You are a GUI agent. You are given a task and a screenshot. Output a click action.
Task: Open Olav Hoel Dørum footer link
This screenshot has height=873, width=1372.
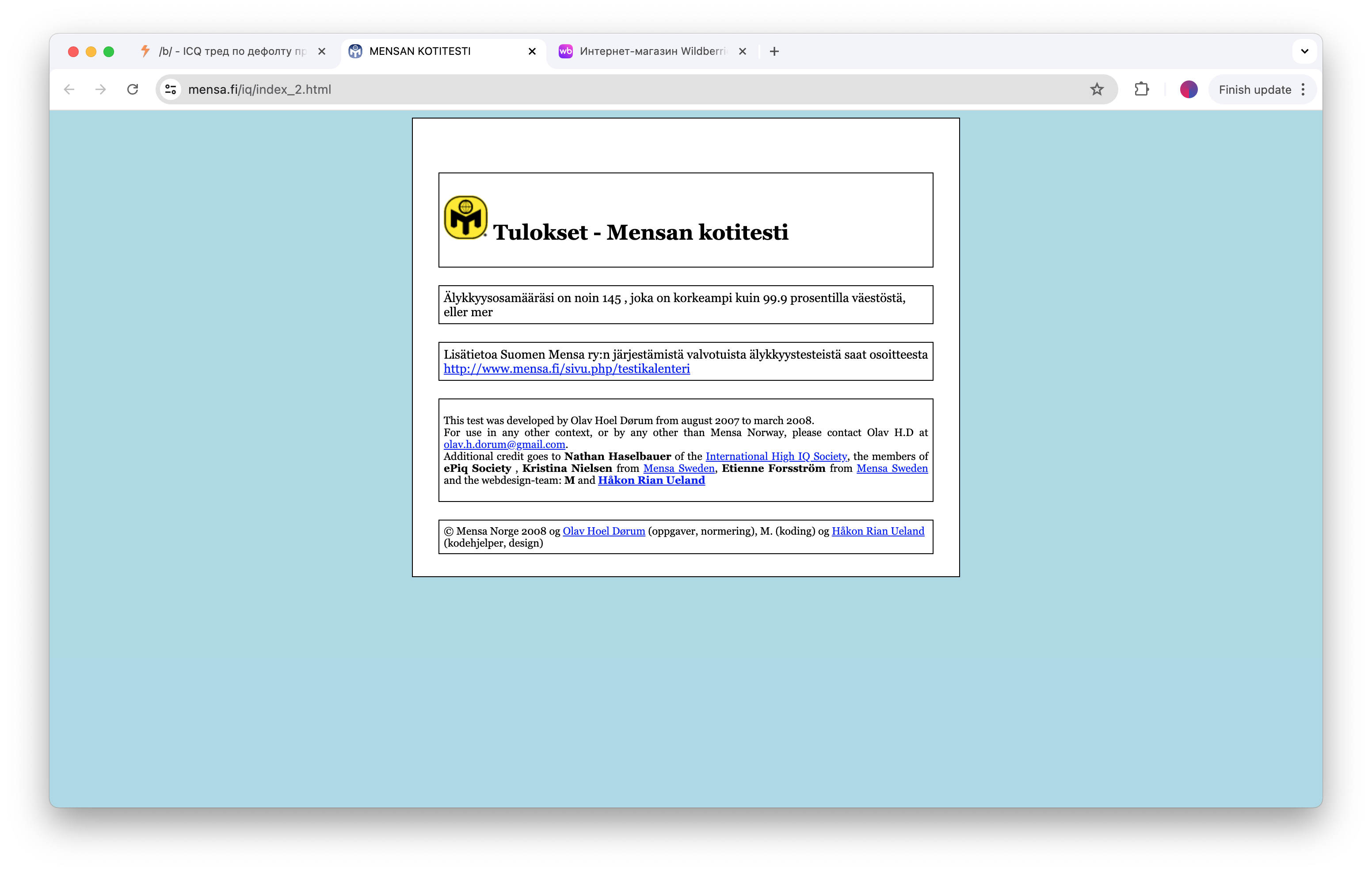point(604,531)
